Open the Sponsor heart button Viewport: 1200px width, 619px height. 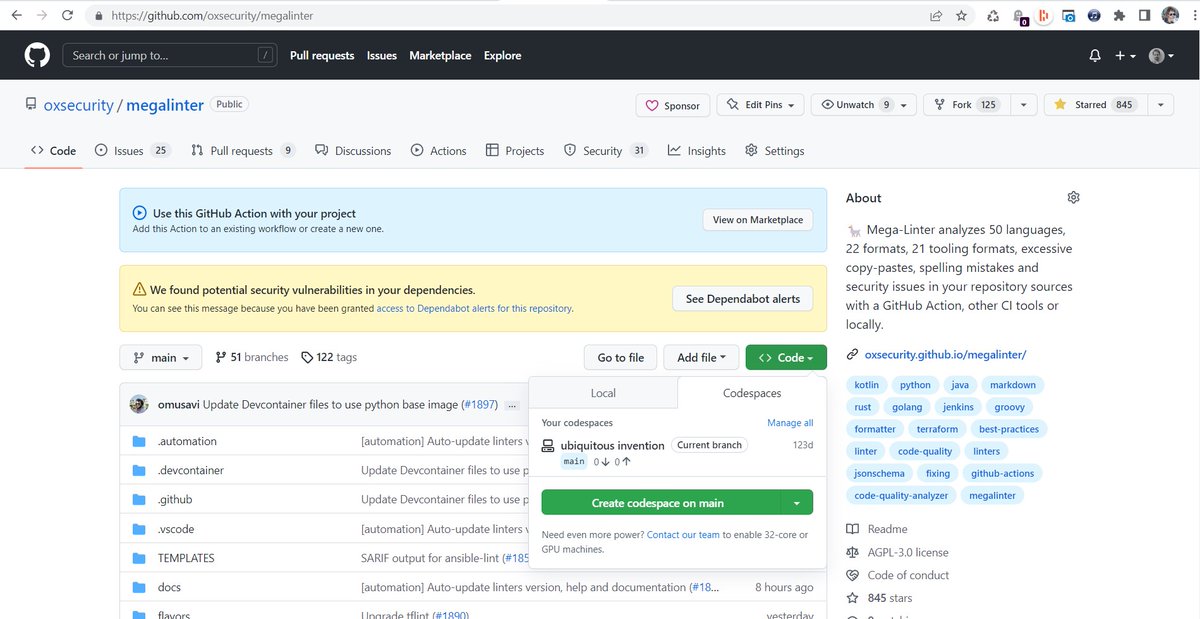click(672, 104)
